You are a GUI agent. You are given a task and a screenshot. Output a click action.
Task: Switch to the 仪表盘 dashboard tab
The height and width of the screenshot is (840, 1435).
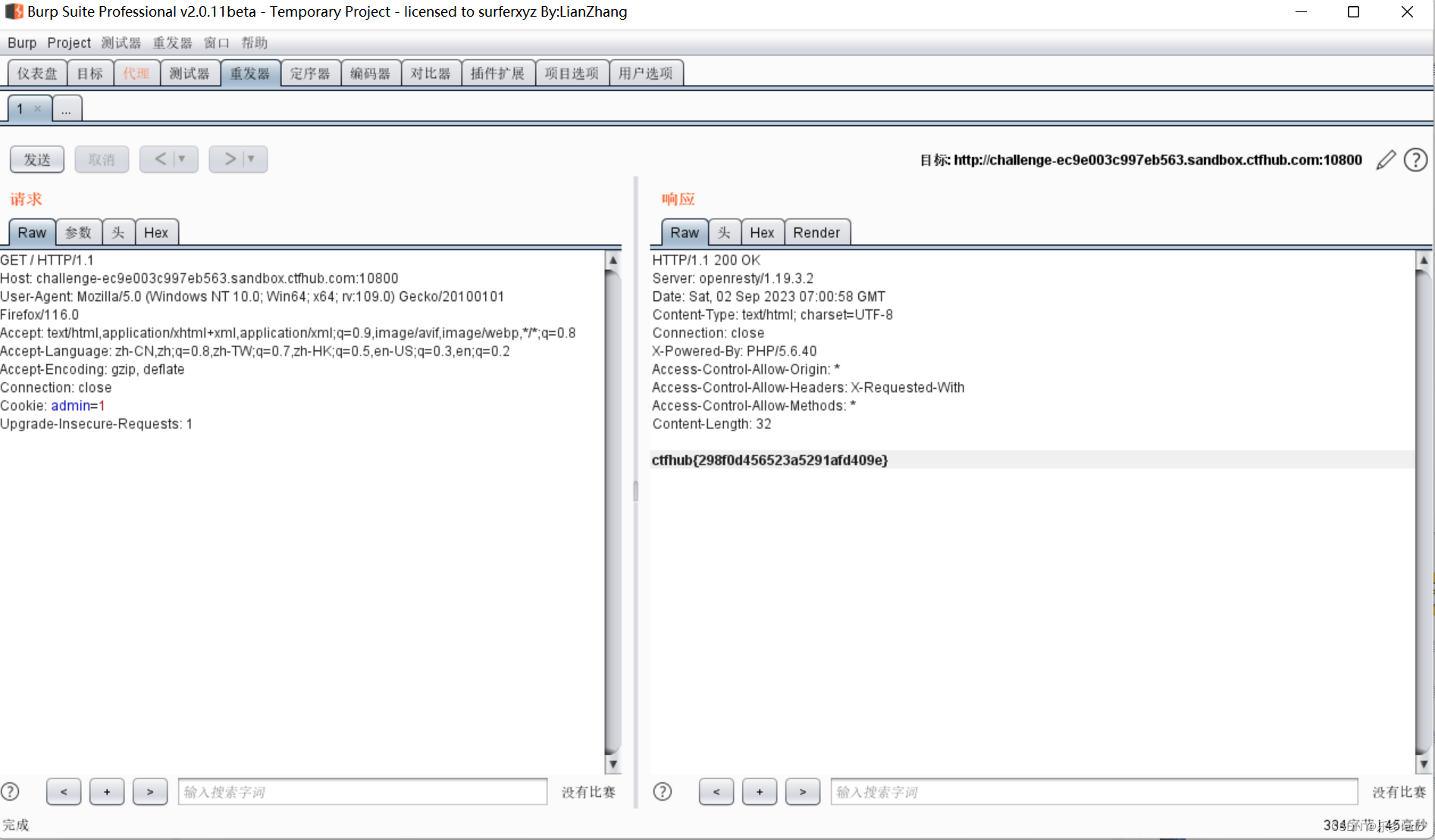click(37, 74)
